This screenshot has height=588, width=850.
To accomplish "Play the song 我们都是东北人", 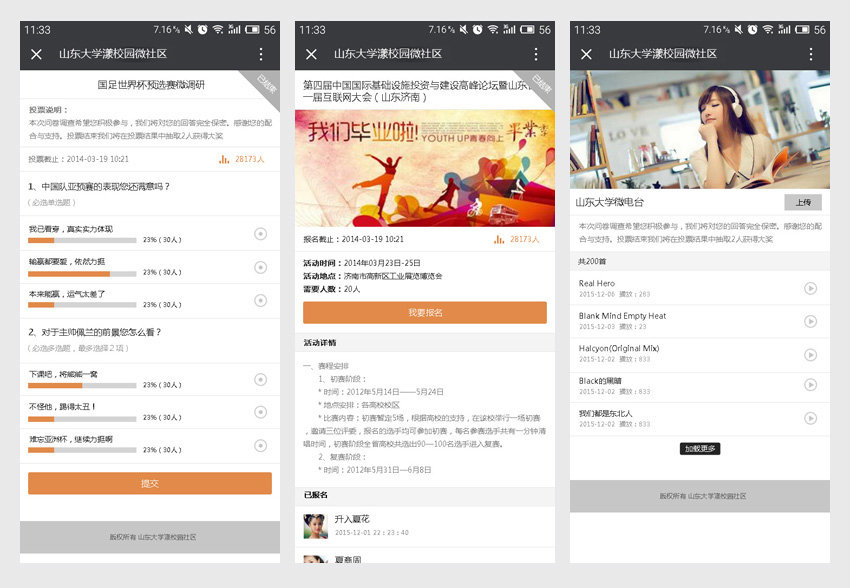I will point(810,418).
